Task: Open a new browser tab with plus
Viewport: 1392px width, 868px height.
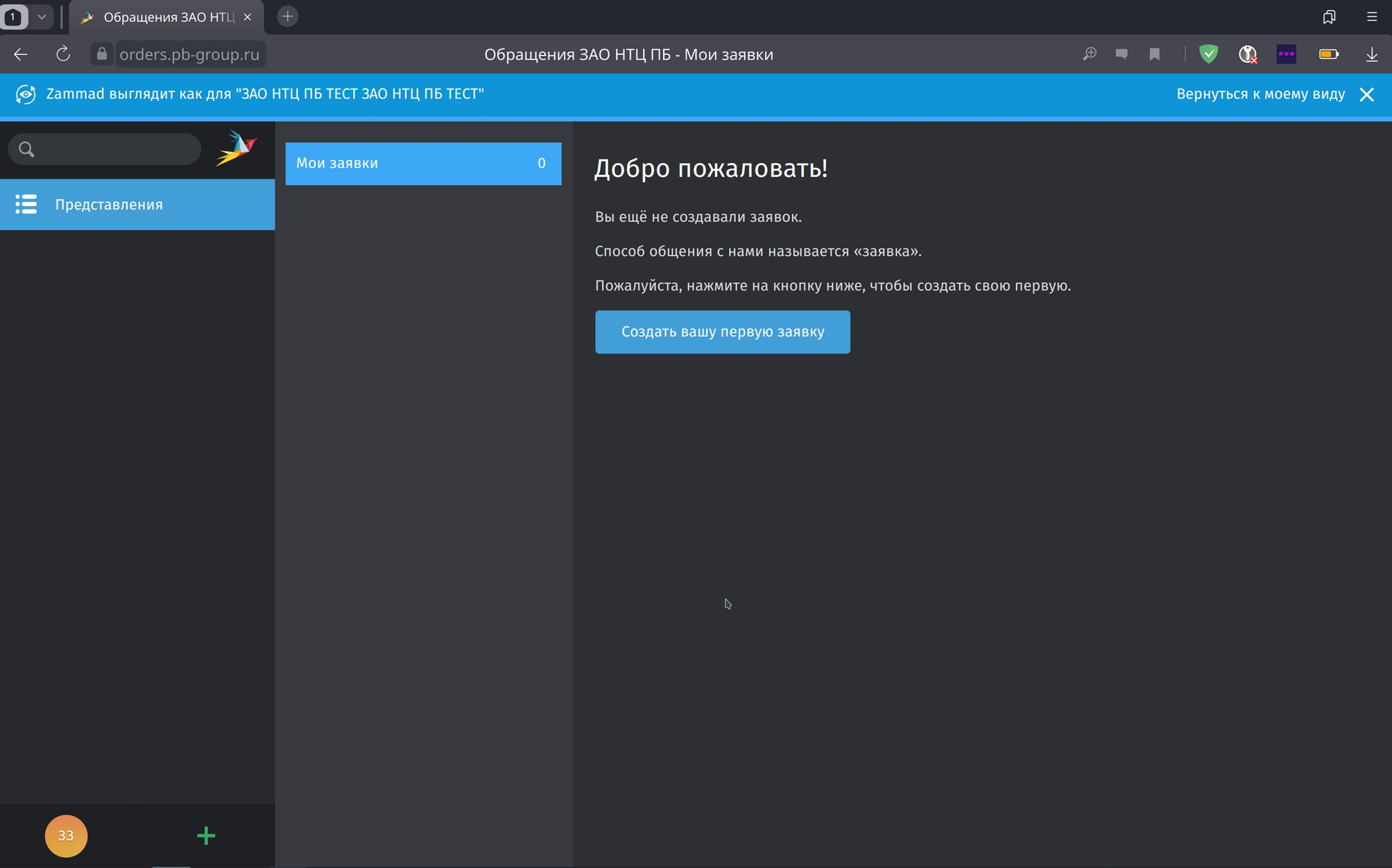Action: tap(288, 17)
